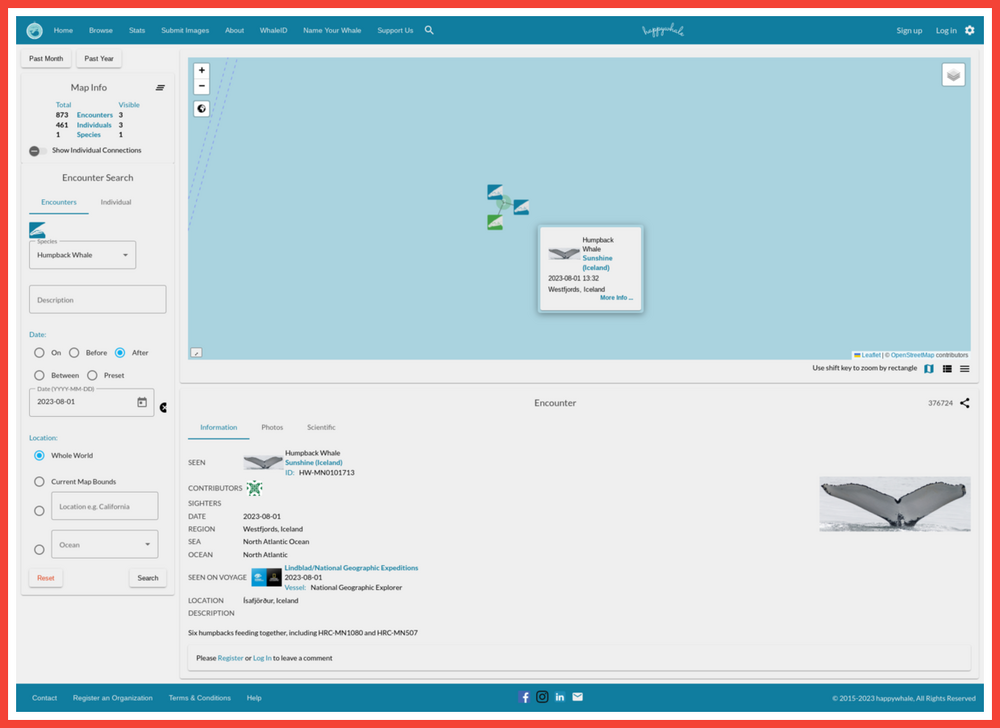
Task: Click the whale fluke photo thumbnail
Action: click(894, 503)
